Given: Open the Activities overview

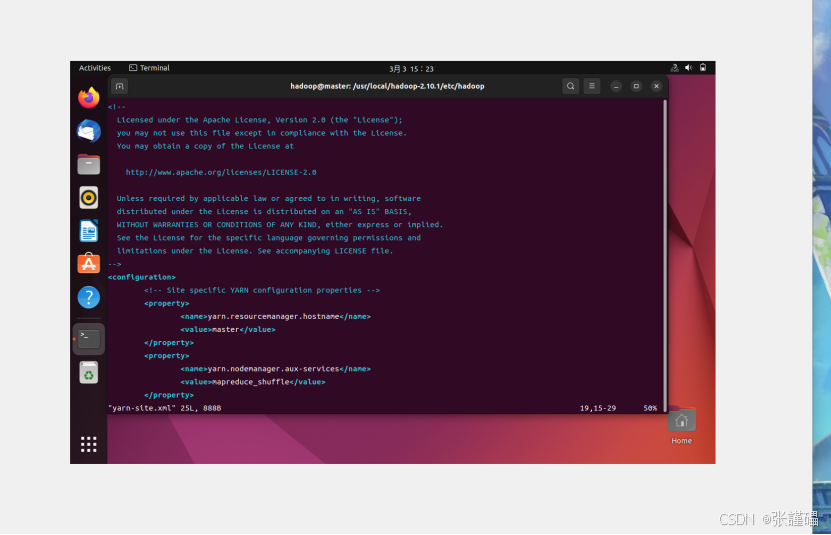Looking at the screenshot, I should [95, 68].
